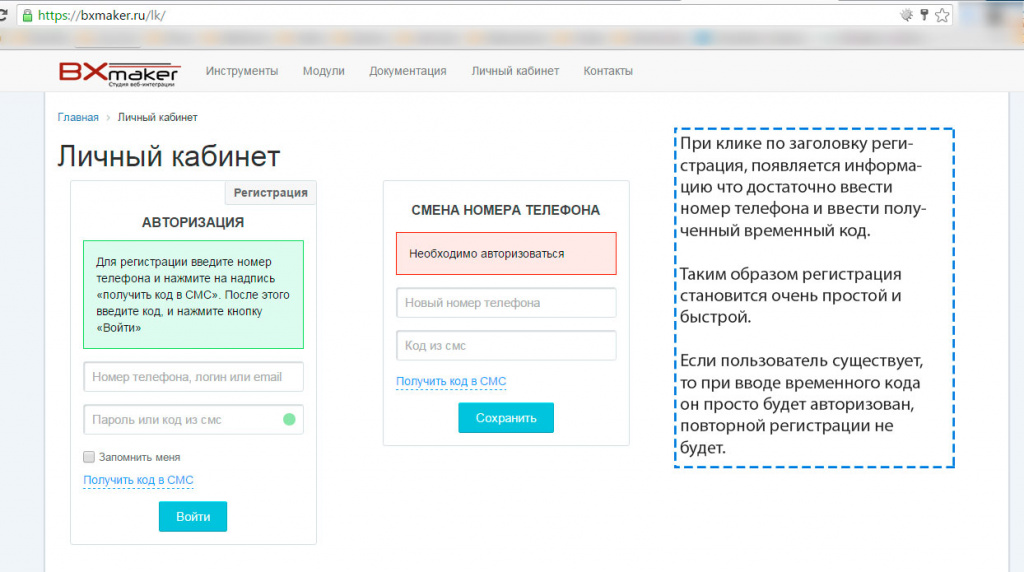The height and width of the screenshot is (572, 1024).
Task: Follow the "Главная" breadcrumb link
Action: [78, 117]
